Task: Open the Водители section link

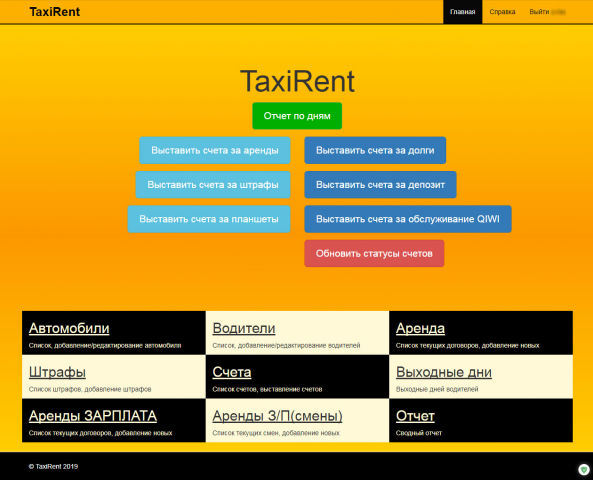Action: [x=244, y=328]
